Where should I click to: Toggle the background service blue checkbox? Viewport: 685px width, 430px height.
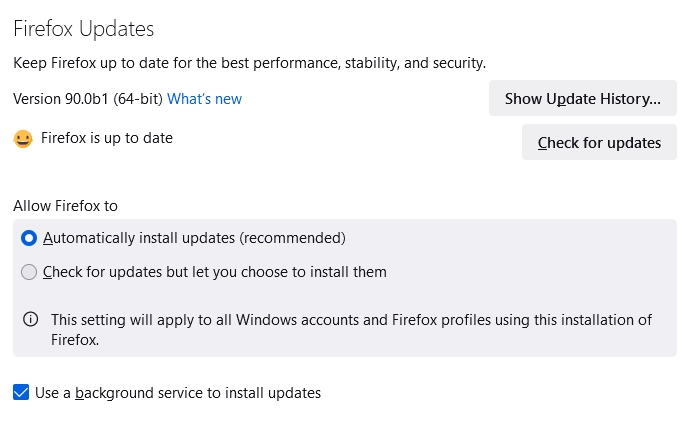tap(21, 392)
